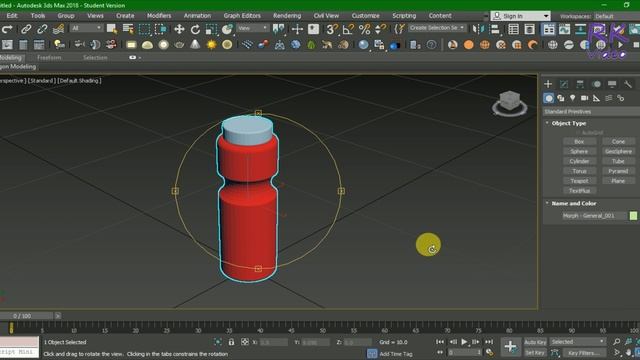Switch to Freeform ribbon tab

49,58
